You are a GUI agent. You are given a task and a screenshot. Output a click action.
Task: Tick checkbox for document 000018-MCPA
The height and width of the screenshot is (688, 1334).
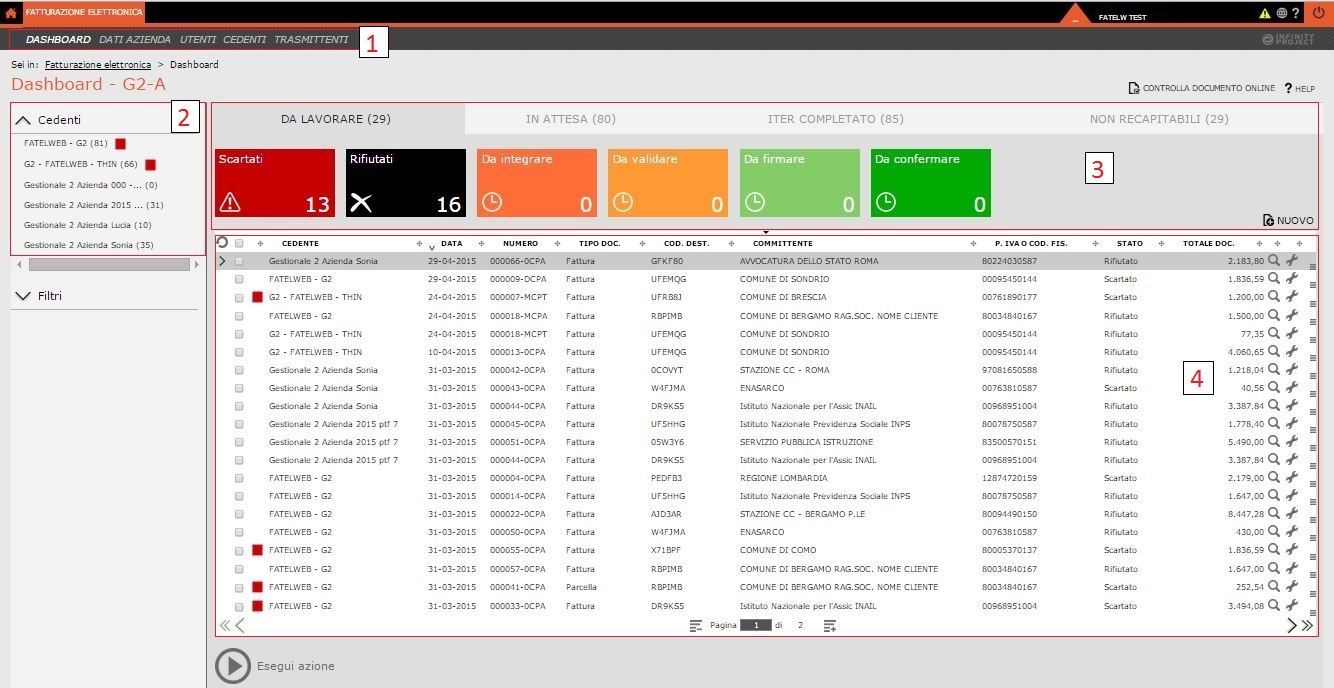(x=239, y=316)
